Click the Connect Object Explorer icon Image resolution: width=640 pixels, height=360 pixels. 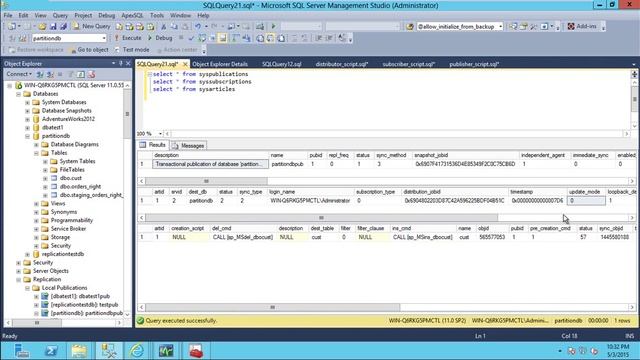[40, 74]
